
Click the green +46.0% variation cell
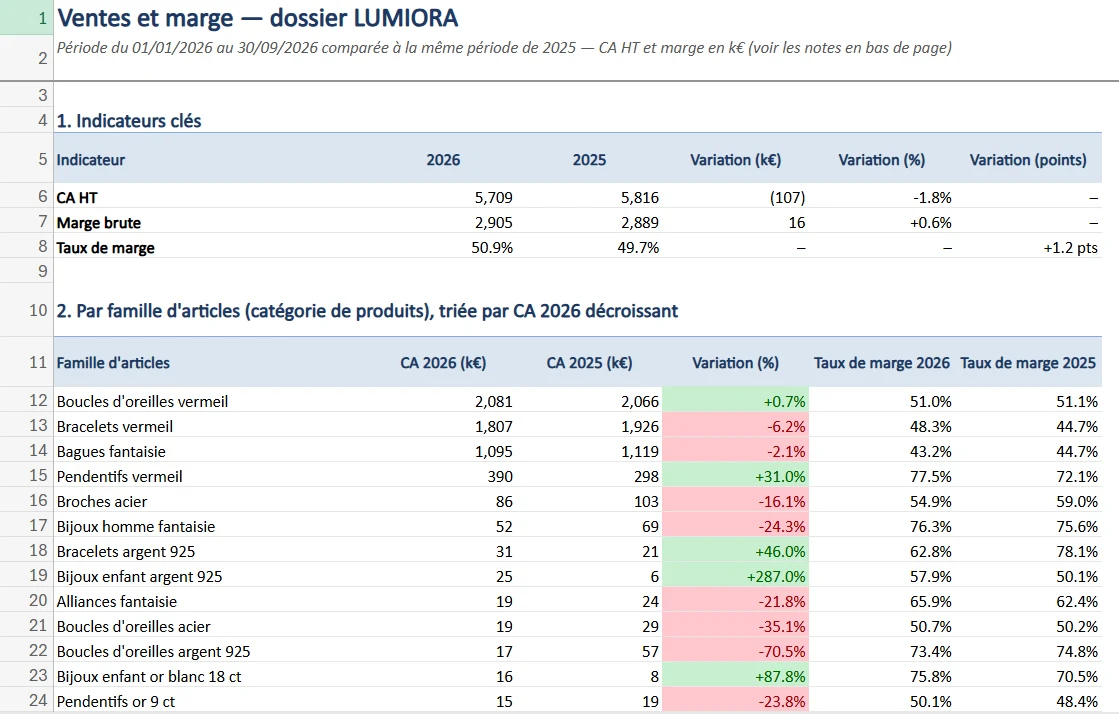pos(736,550)
